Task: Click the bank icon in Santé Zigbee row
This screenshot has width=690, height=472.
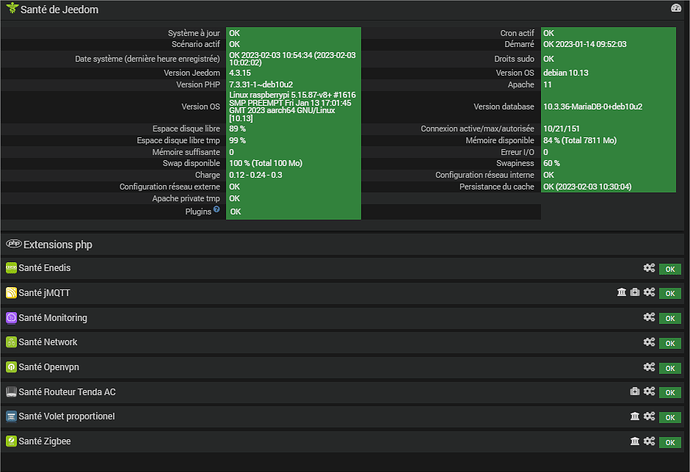Action: 635,441
